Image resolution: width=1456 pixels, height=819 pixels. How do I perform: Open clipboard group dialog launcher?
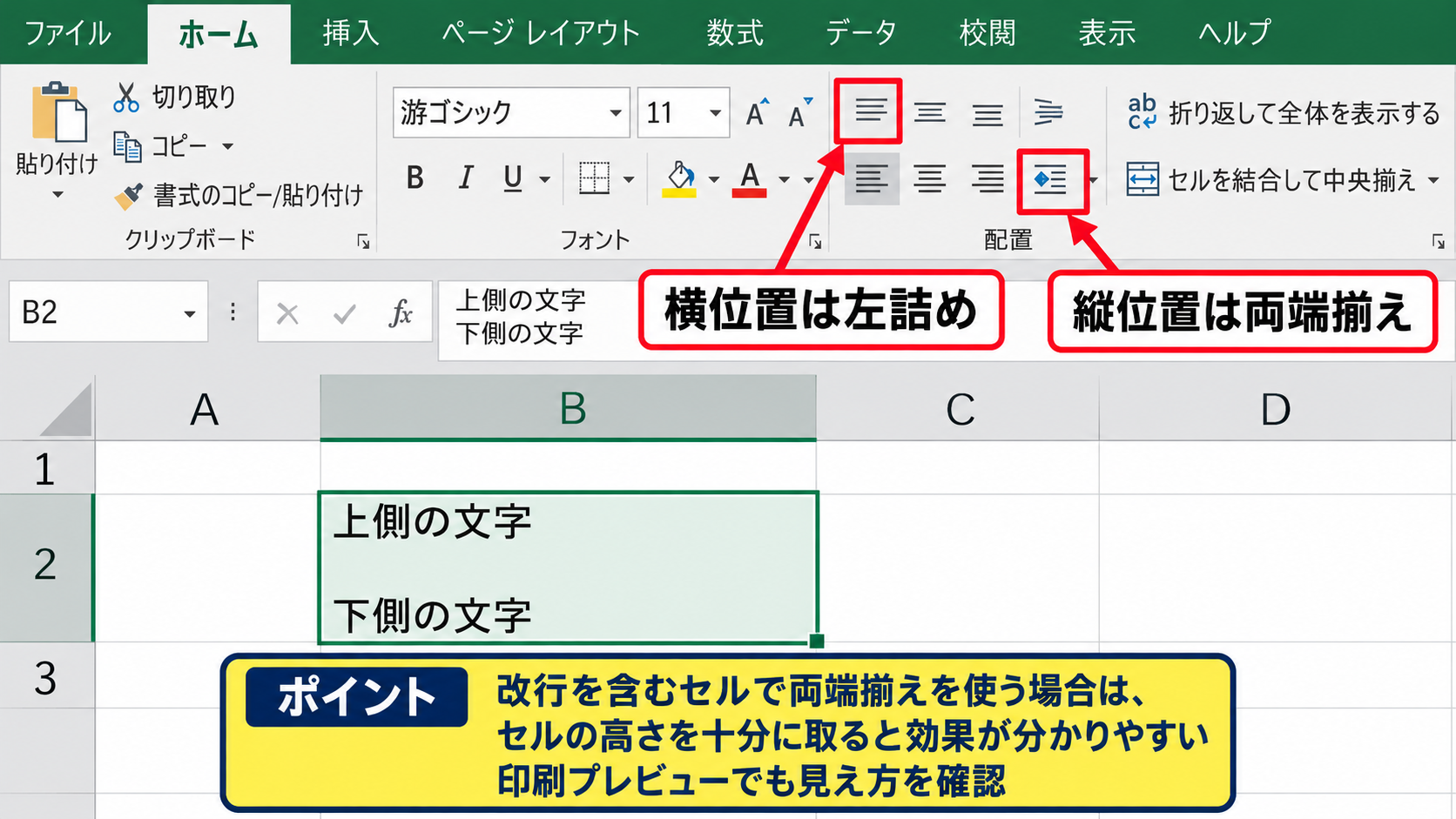click(x=363, y=241)
